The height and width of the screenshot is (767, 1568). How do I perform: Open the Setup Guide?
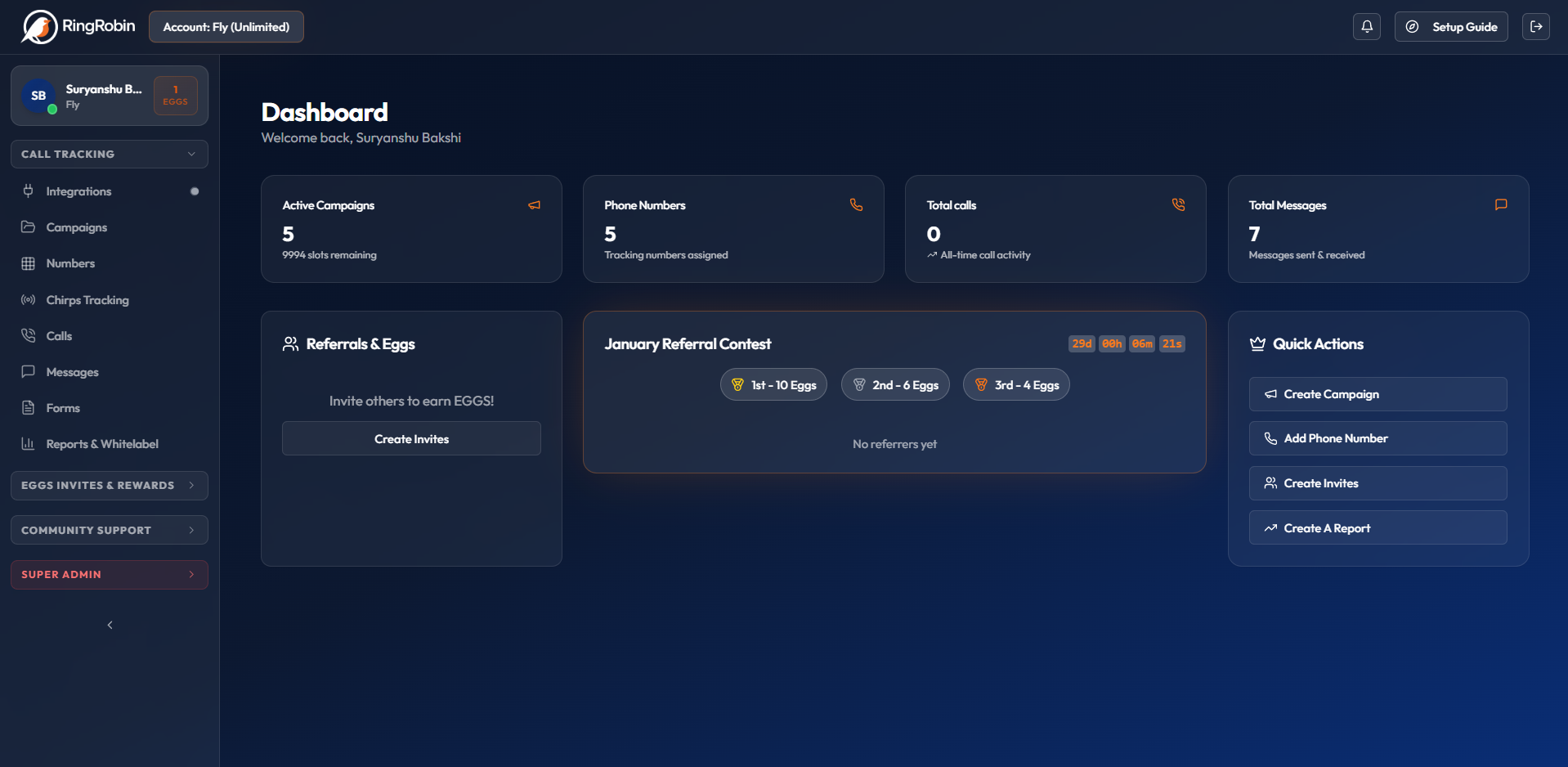(1451, 27)
